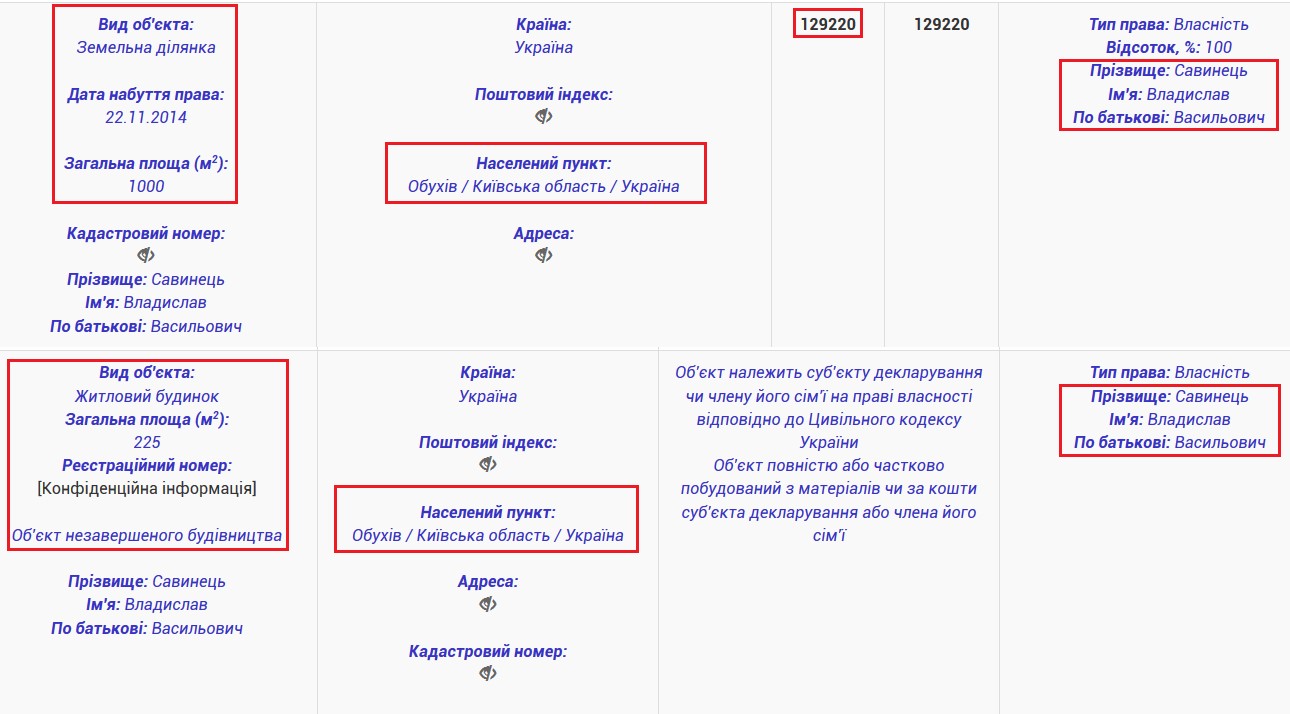Click the '[Конфіденційна інформація]' registration number text
Viewport: 1290px width, 714px height.
(x=147, y=488)
